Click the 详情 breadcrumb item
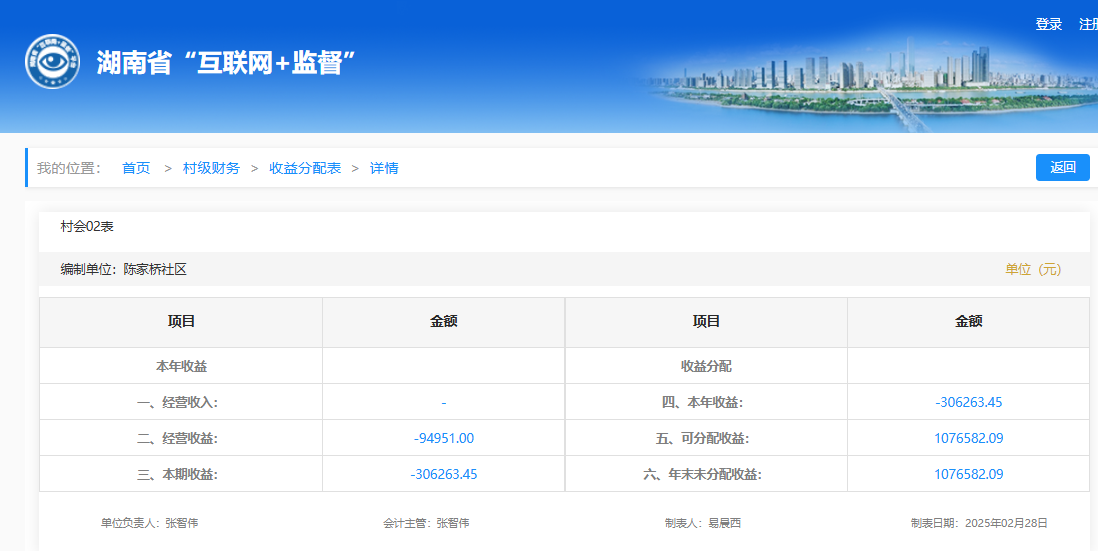Screen dimensions: 1098x551 384,168
